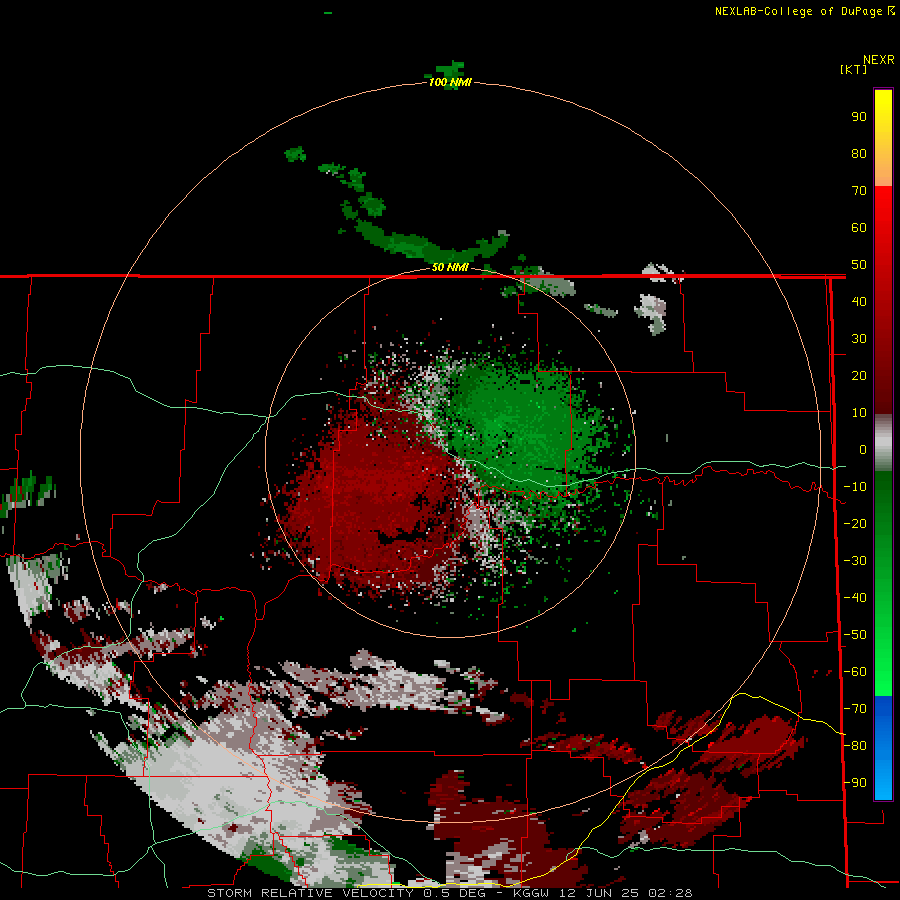Click the 0 value on the color scale

tap(863, 450)
